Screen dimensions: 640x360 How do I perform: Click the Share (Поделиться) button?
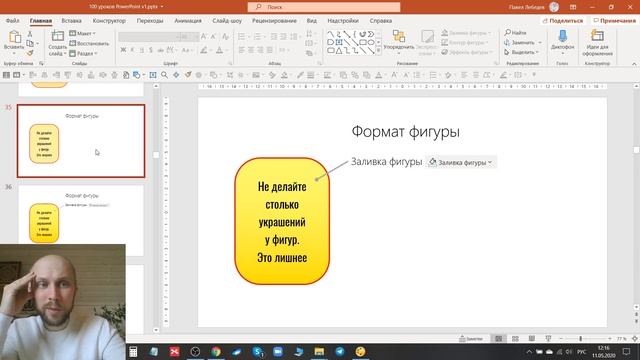pos(563,20)
